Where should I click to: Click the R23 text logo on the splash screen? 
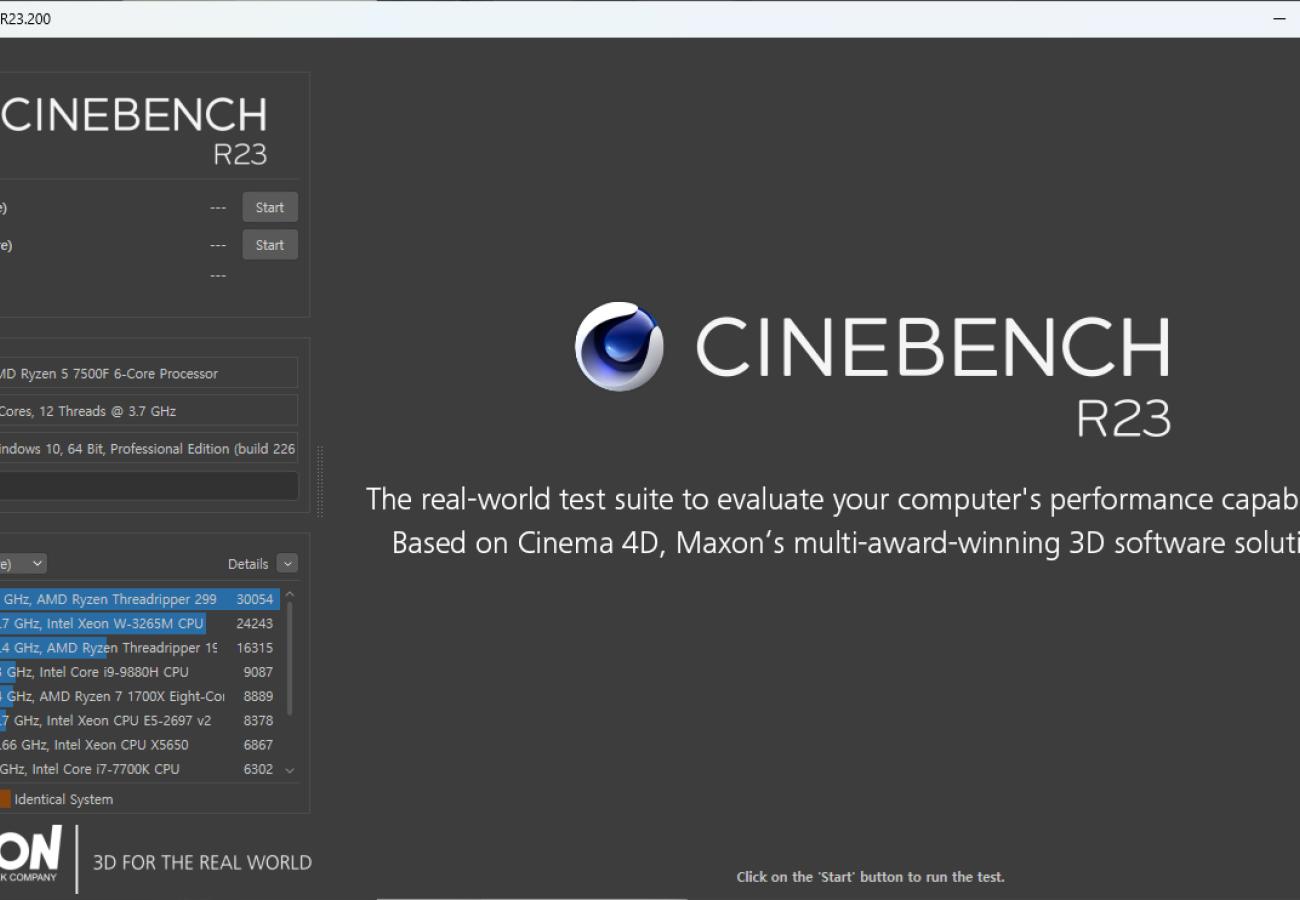tap(1123, 420)
